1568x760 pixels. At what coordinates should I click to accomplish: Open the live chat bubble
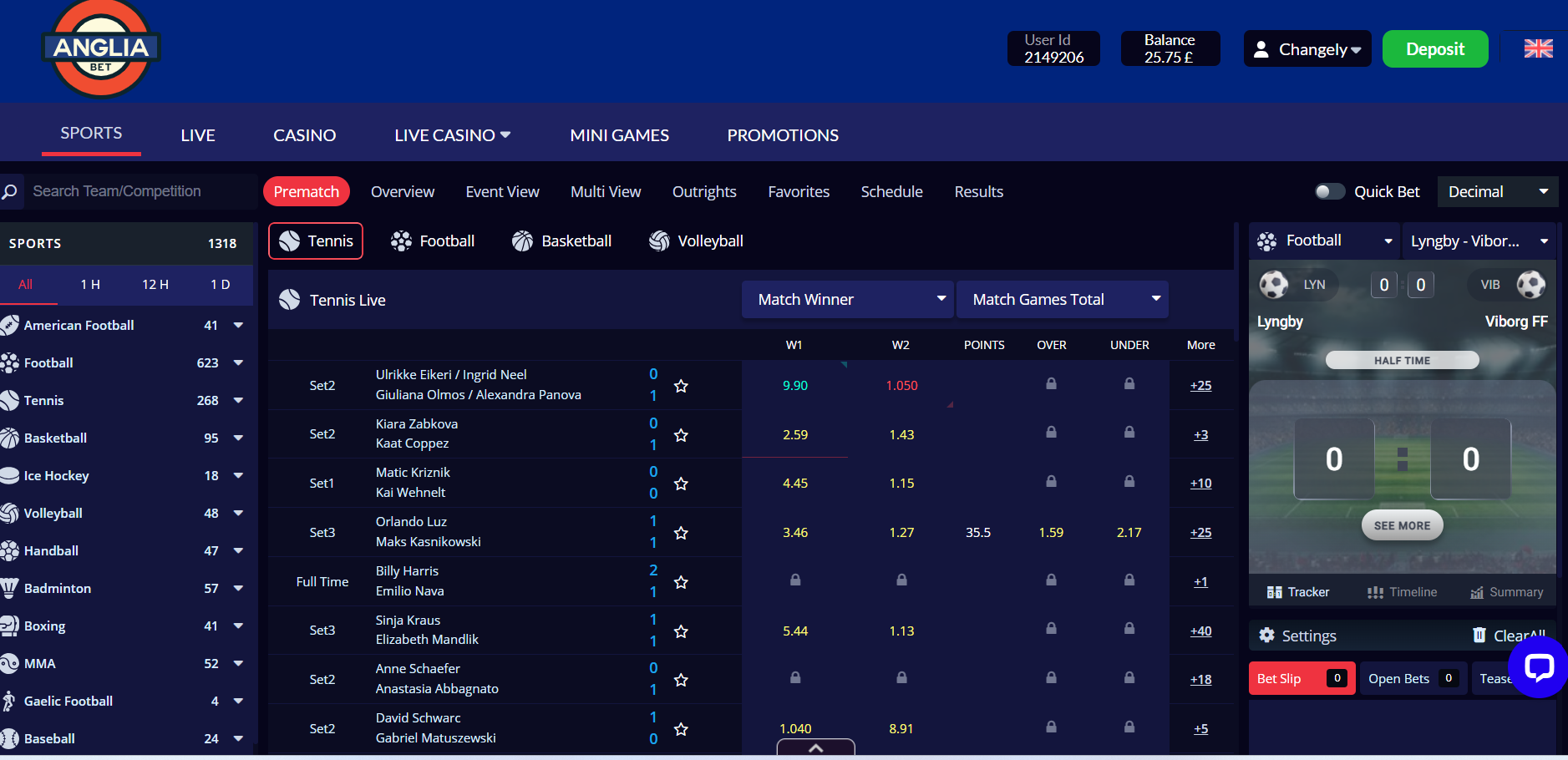click(x=1538, y=667)
